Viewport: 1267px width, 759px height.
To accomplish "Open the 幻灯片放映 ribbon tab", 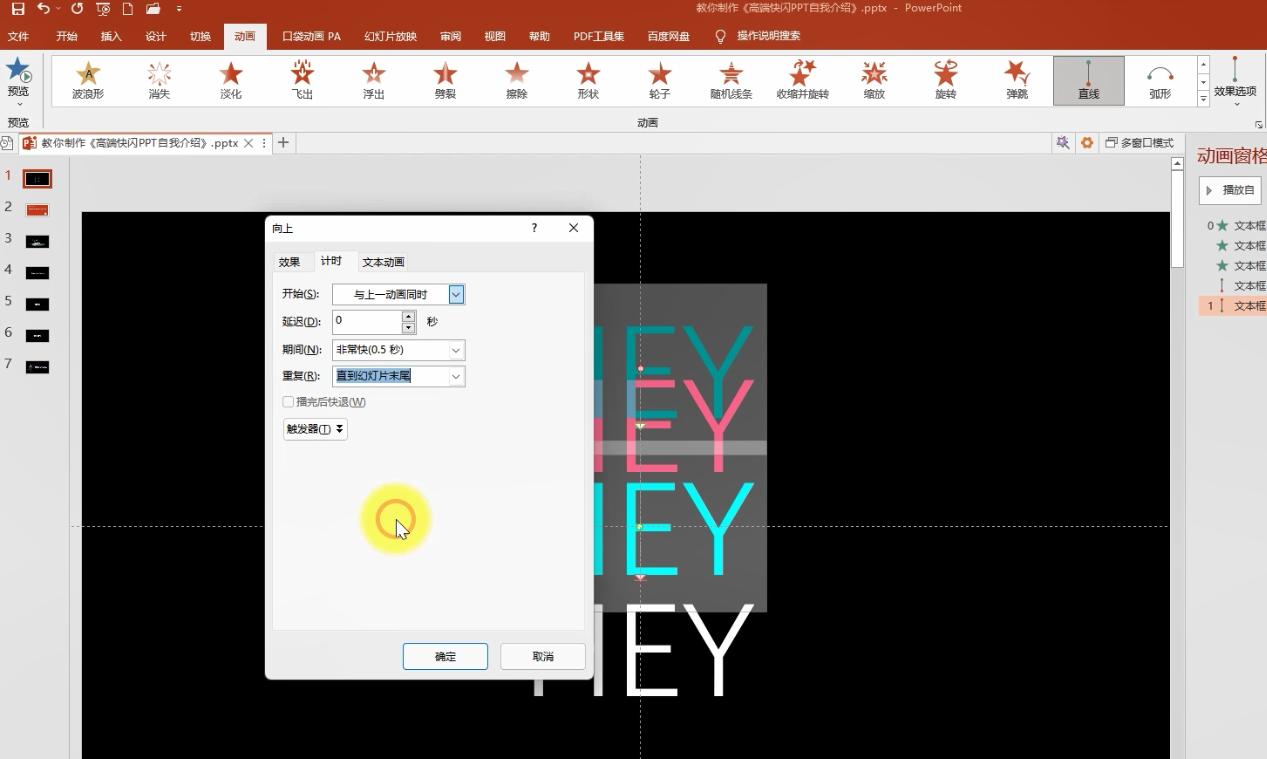I will pyautogui.click(x=389, y=36).
